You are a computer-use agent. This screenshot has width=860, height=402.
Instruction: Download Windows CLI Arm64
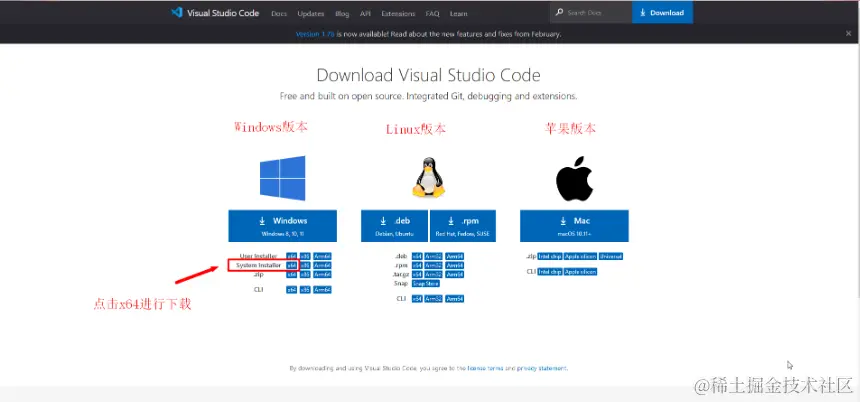pyautogui.click(x=322, y=290)
